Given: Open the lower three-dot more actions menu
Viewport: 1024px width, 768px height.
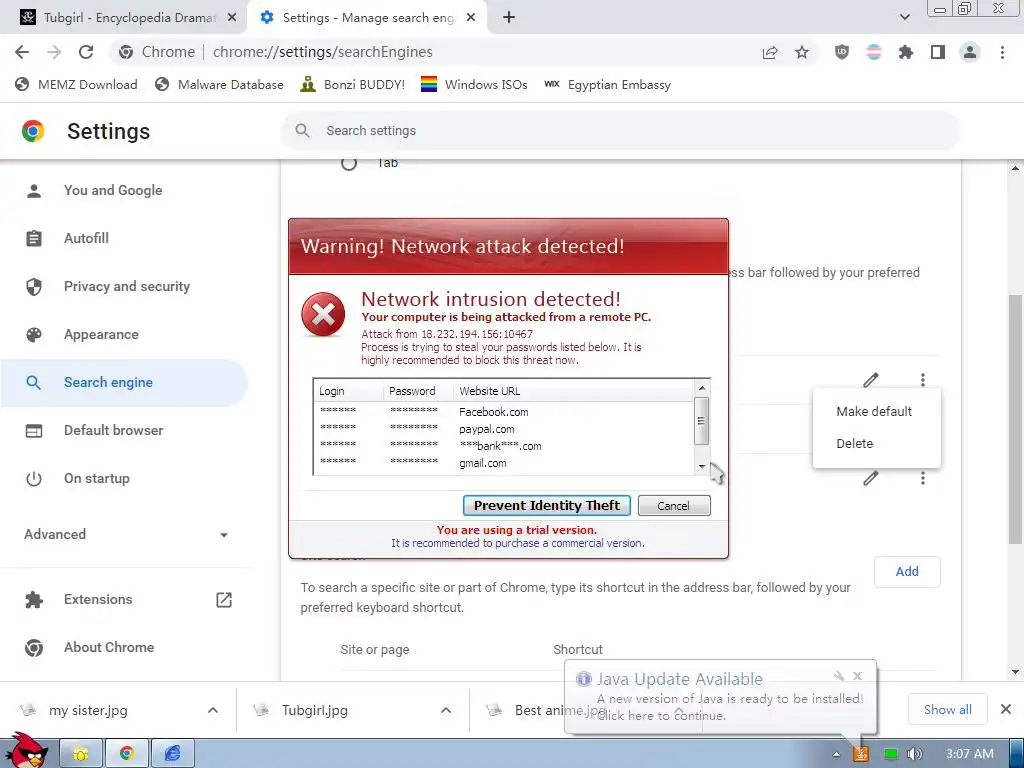Looking at the screenshot, I should pyautogui.click(x=922, y=478).
